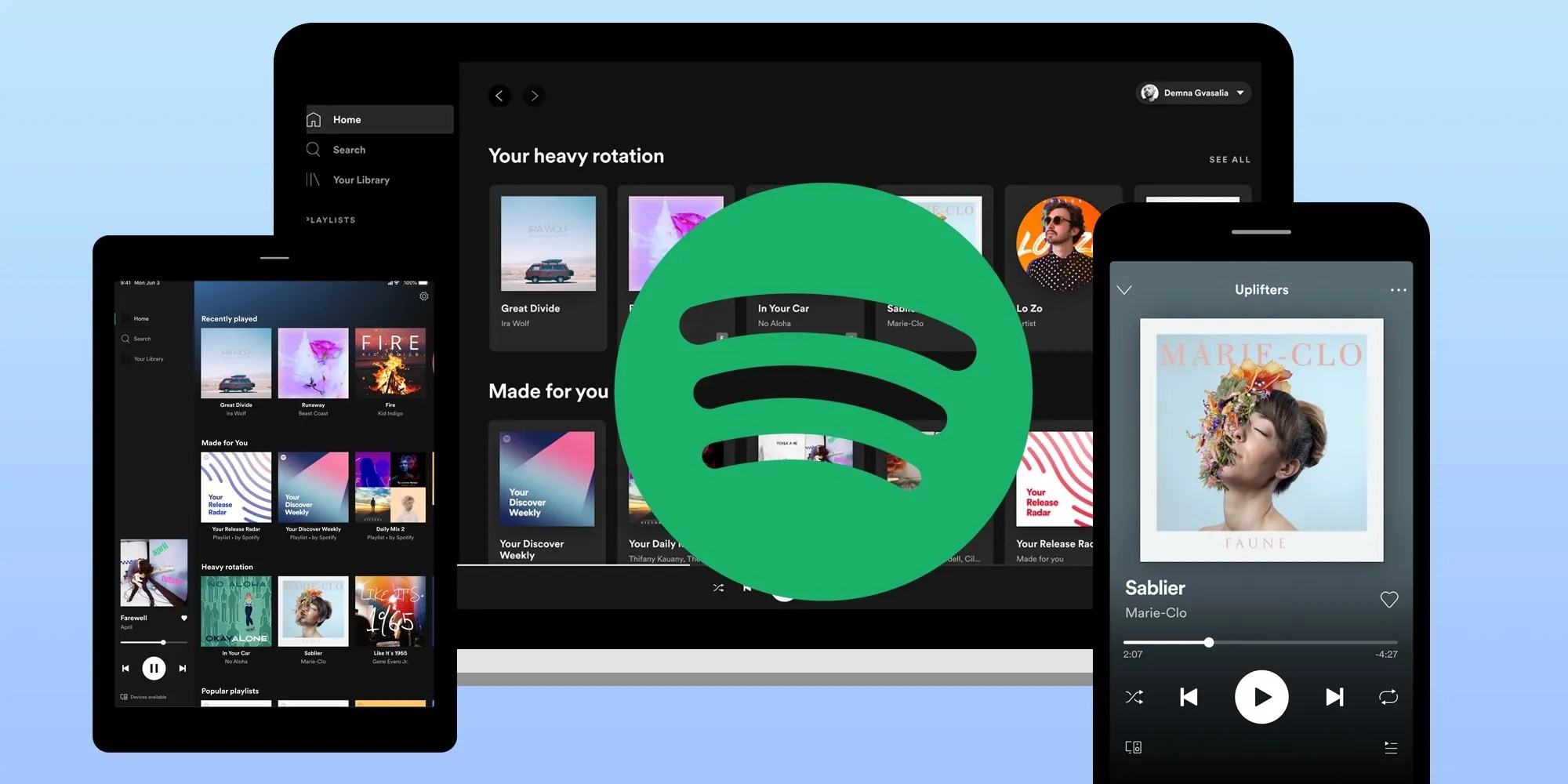The width and height of the screenshot is (1568, 784).
Task: Open the play queue icon on phone
Action: click(1391, 748)
